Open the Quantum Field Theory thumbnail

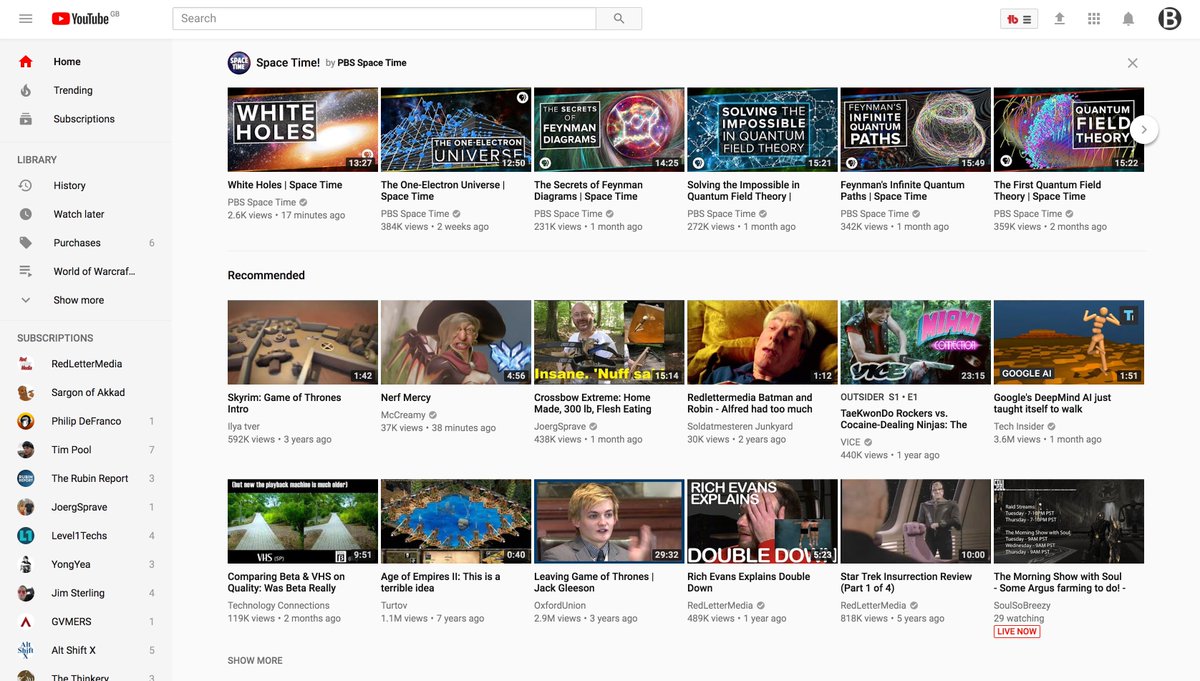[x=1069, y=130]
